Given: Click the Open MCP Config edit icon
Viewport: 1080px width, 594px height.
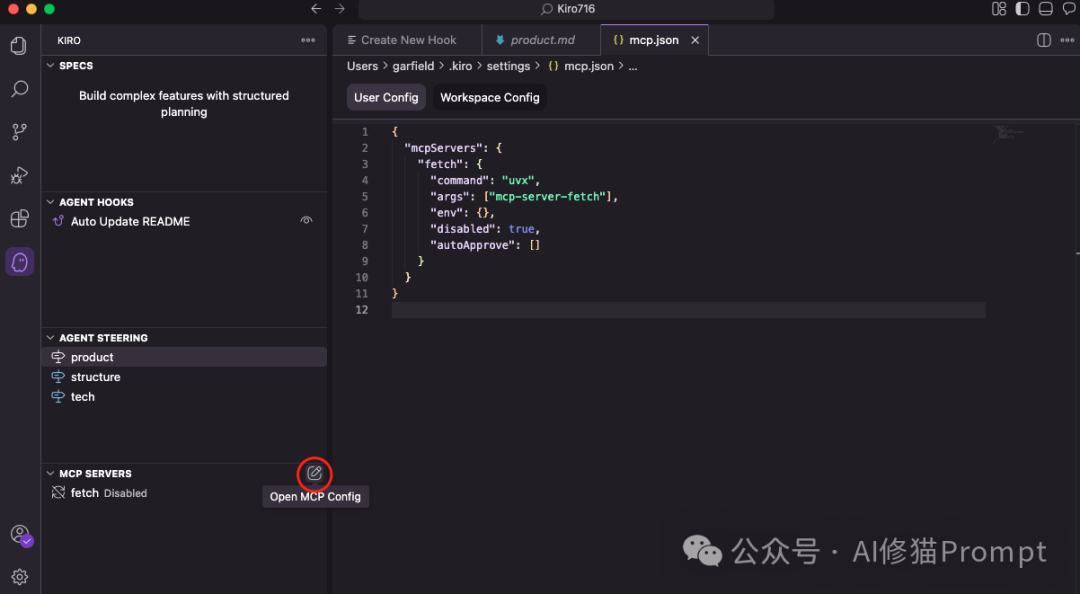Looking at the screenshot, I should tap(314, 473).
